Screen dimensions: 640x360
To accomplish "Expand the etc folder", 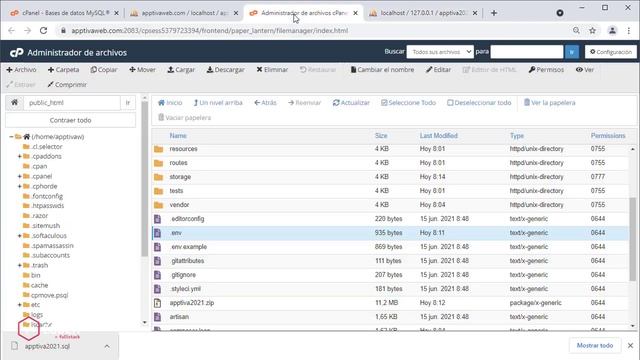I will tap(19, 305).
